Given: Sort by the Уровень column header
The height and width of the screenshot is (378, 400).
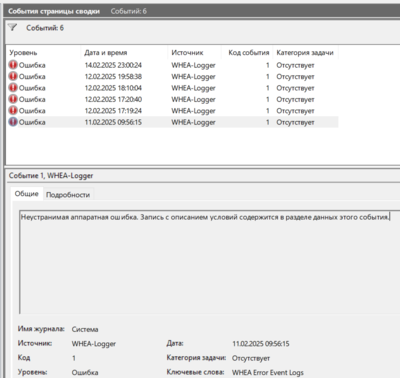Looking at the screenshot, I should click(43, 53).
